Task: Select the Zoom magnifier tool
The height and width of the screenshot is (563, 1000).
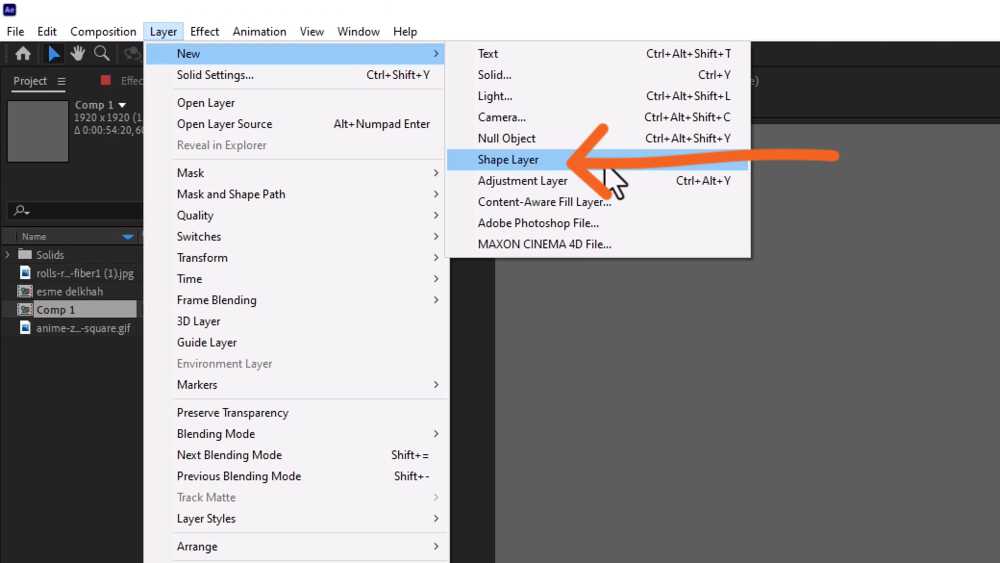Action: (x=101, y=54)
